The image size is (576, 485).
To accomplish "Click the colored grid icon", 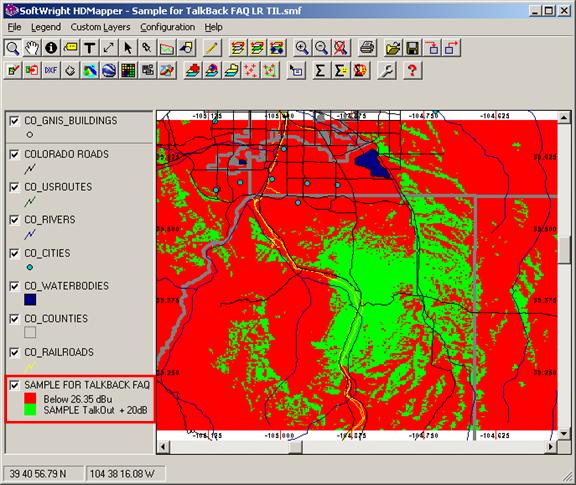I will [128, 70].
